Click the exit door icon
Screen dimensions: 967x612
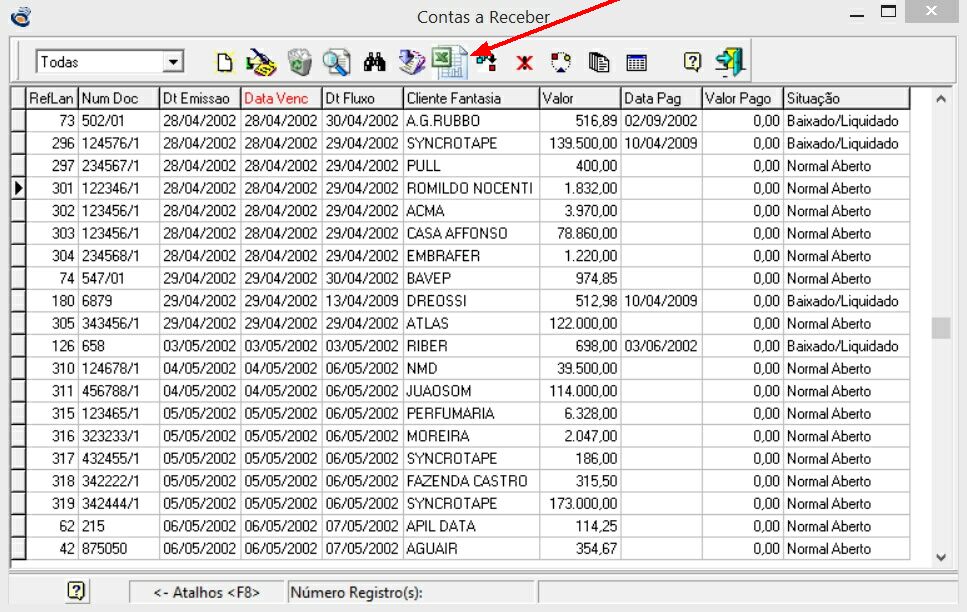(x=730, y=62)
